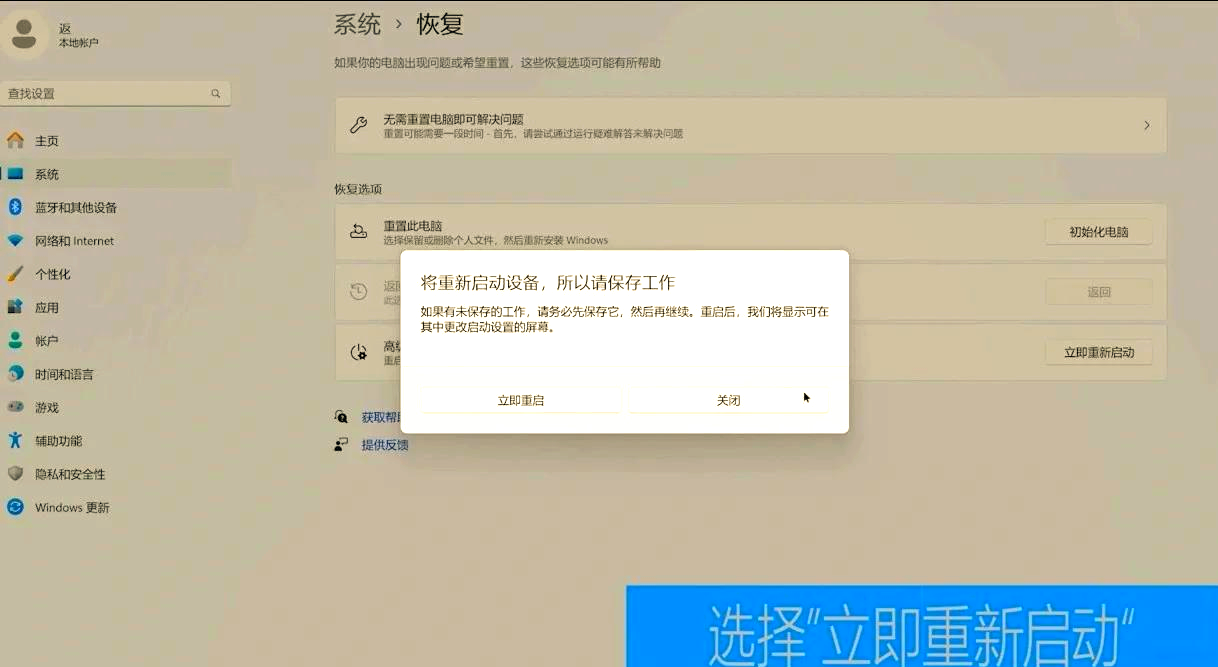Click the Accounts (帐户) person icon
The height and width of the screenshot is (667, 1218).
(x=15, y=341)
